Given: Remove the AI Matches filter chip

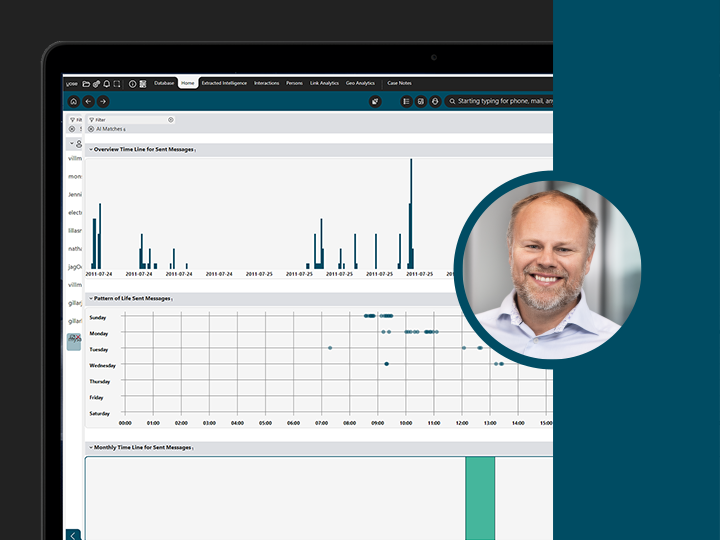Looking at the screenshot, I should coord(91,129).
